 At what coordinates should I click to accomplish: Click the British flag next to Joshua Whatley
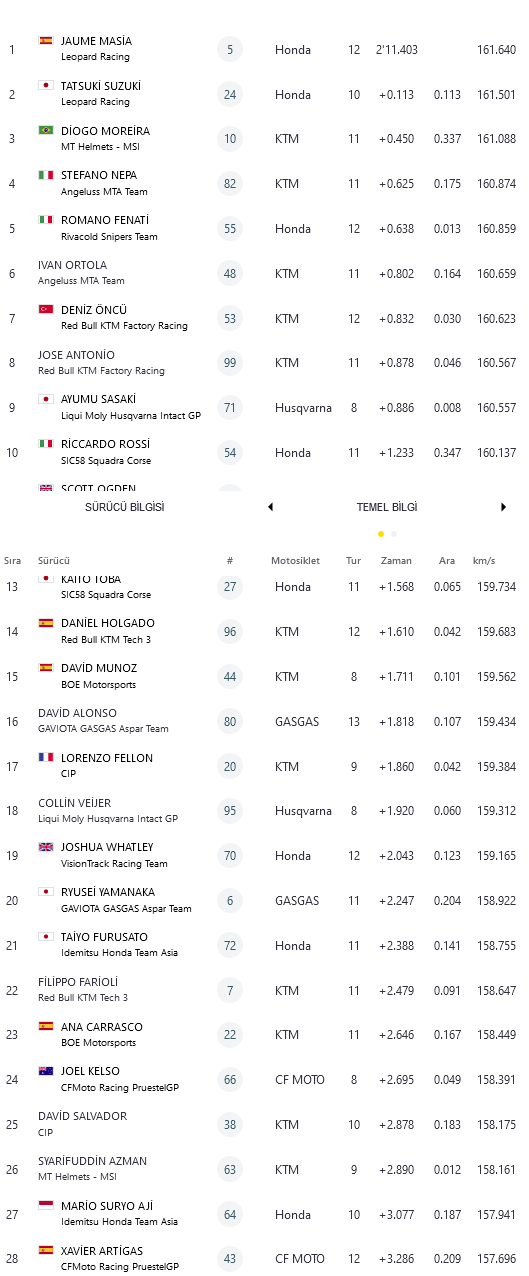pos(45,847)
